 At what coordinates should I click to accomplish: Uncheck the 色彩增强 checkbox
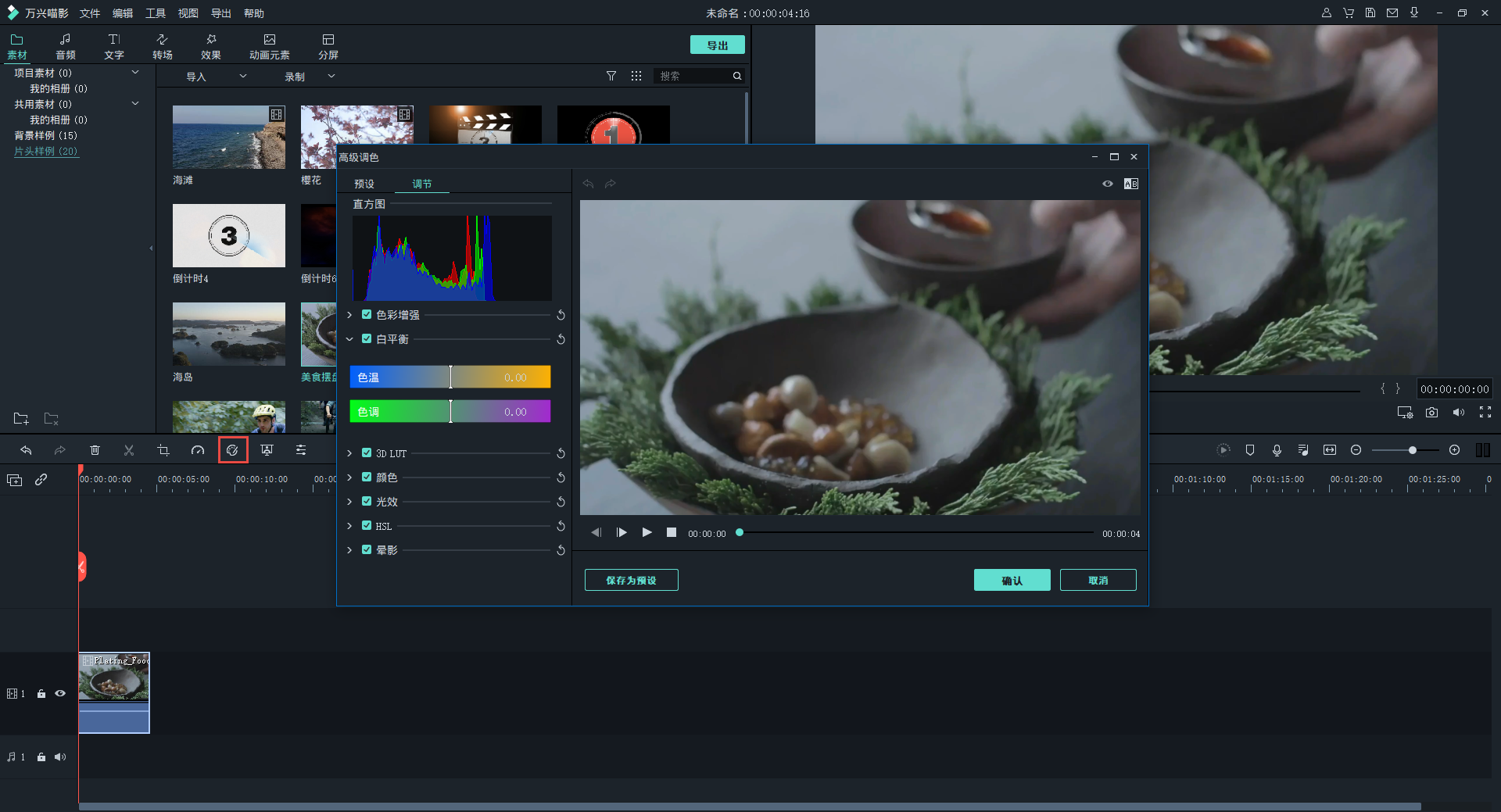point(367,315)
